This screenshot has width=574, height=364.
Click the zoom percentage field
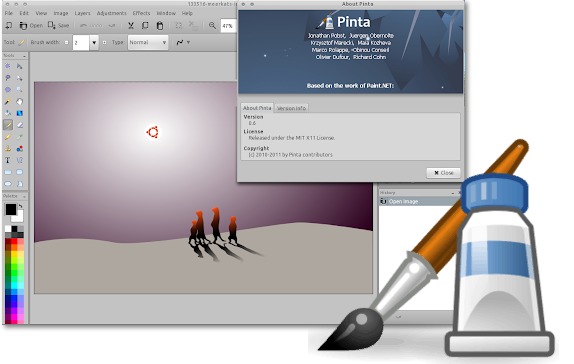(x=228, y=26)
